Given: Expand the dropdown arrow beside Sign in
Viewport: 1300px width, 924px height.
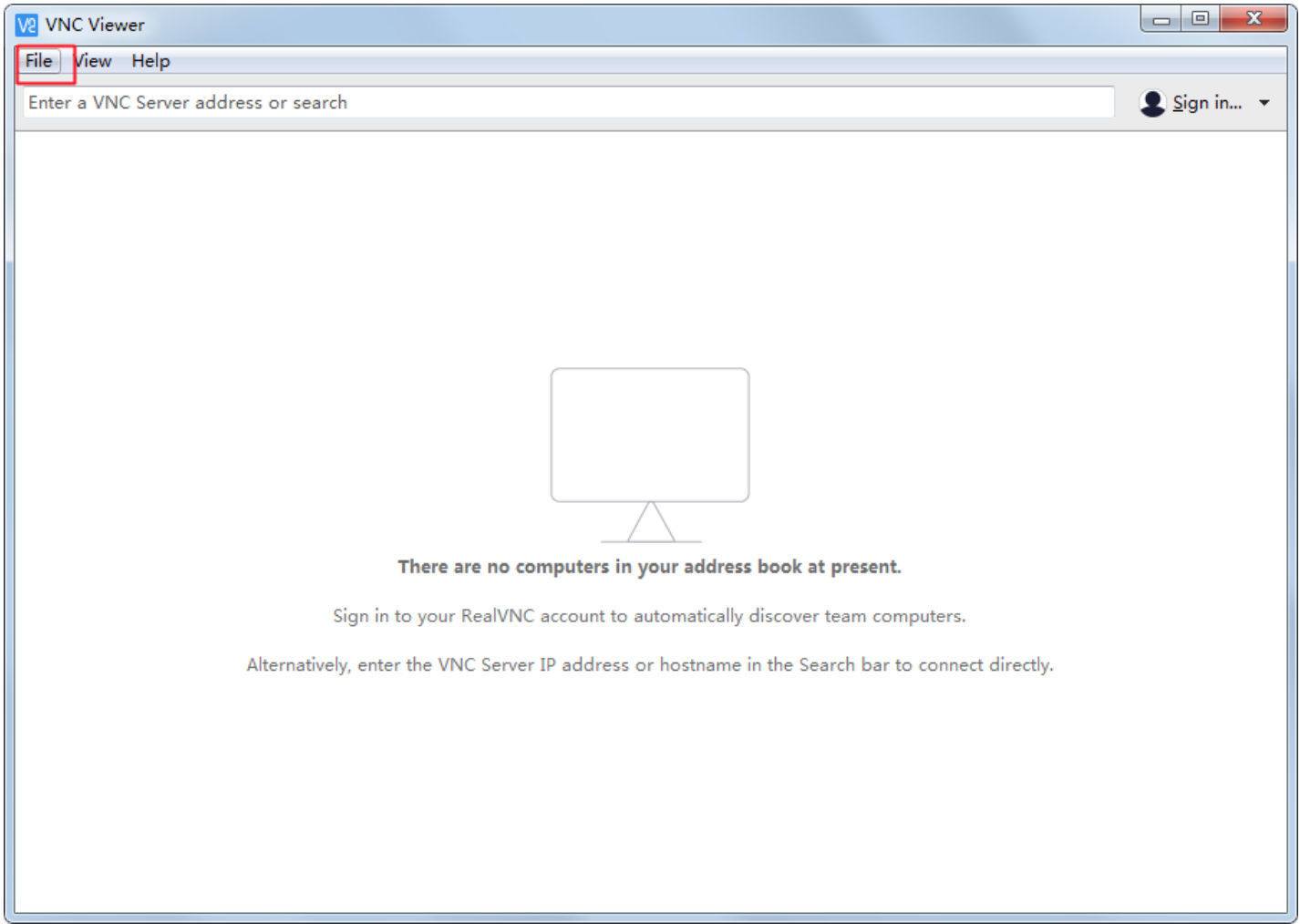Looking at the screenshot, I should pyautogui.click(x=1264, y=103).
